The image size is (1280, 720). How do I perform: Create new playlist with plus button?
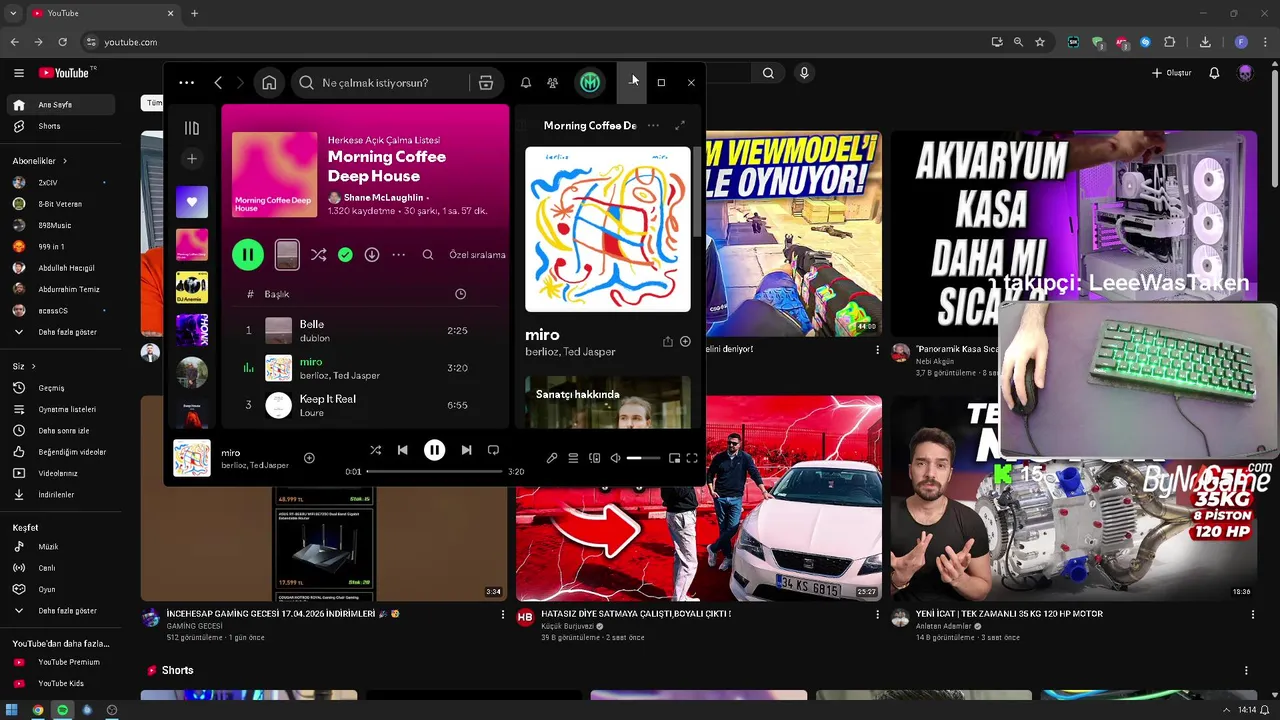[x=192, y=159]
